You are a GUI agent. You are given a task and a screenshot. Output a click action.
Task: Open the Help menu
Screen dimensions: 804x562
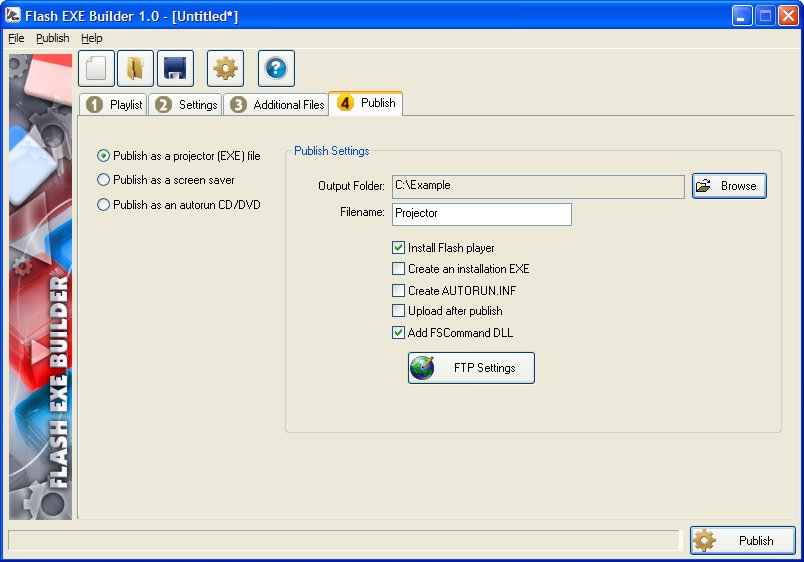tap(92, 38)
